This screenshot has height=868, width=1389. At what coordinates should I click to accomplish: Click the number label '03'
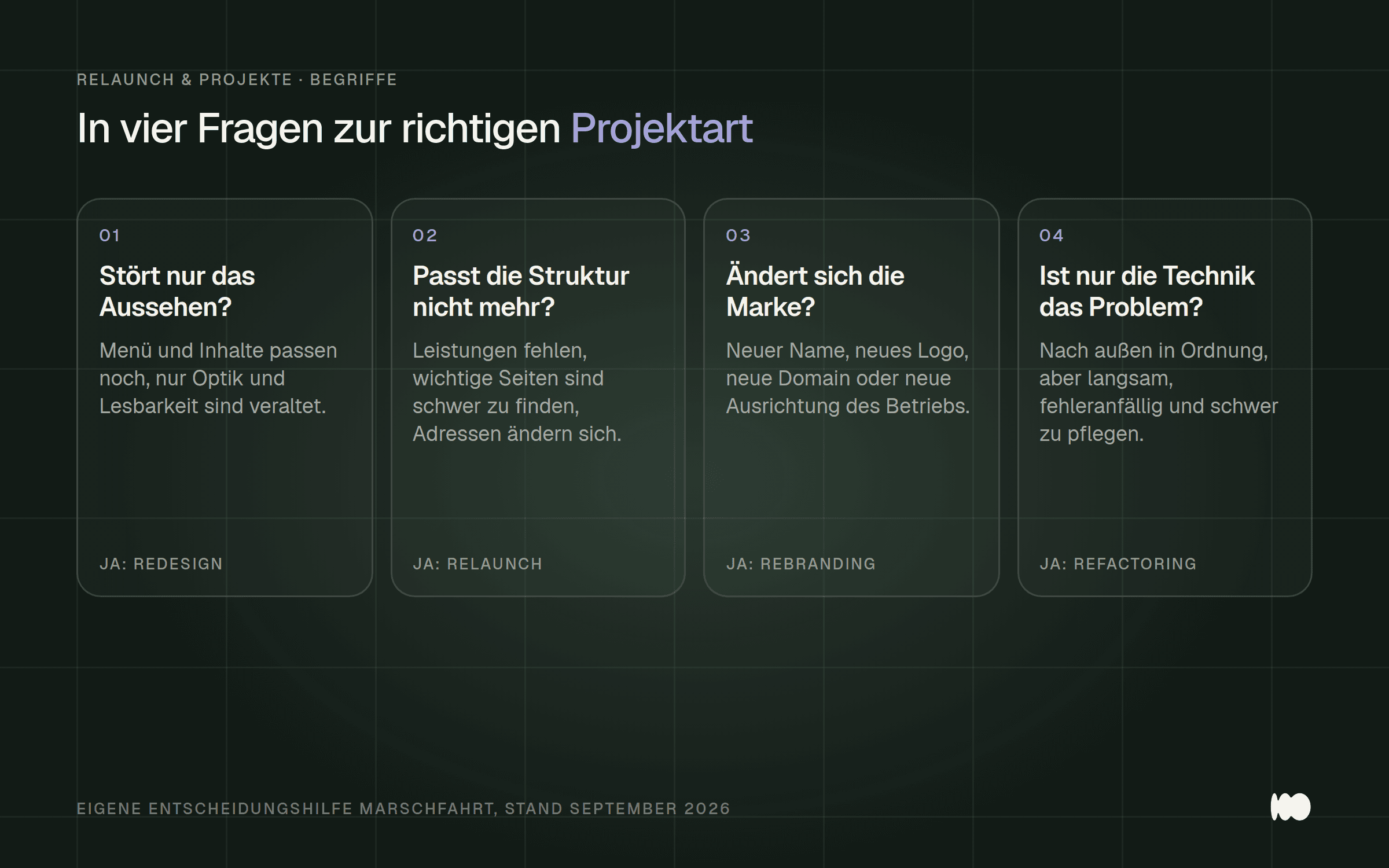coord(738,236)
